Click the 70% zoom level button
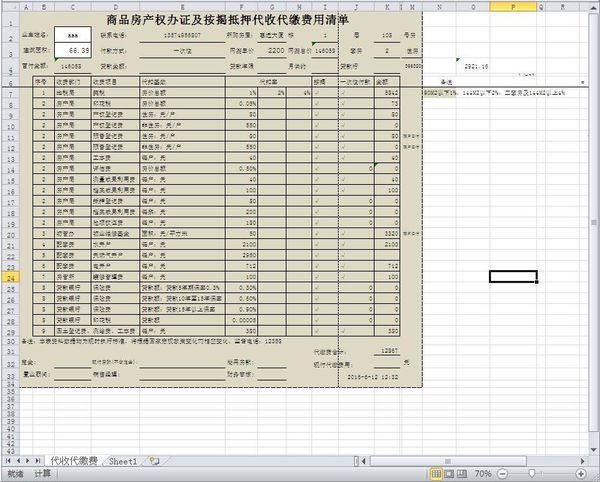This screenshot has height=482, width=600. [483, 474]
